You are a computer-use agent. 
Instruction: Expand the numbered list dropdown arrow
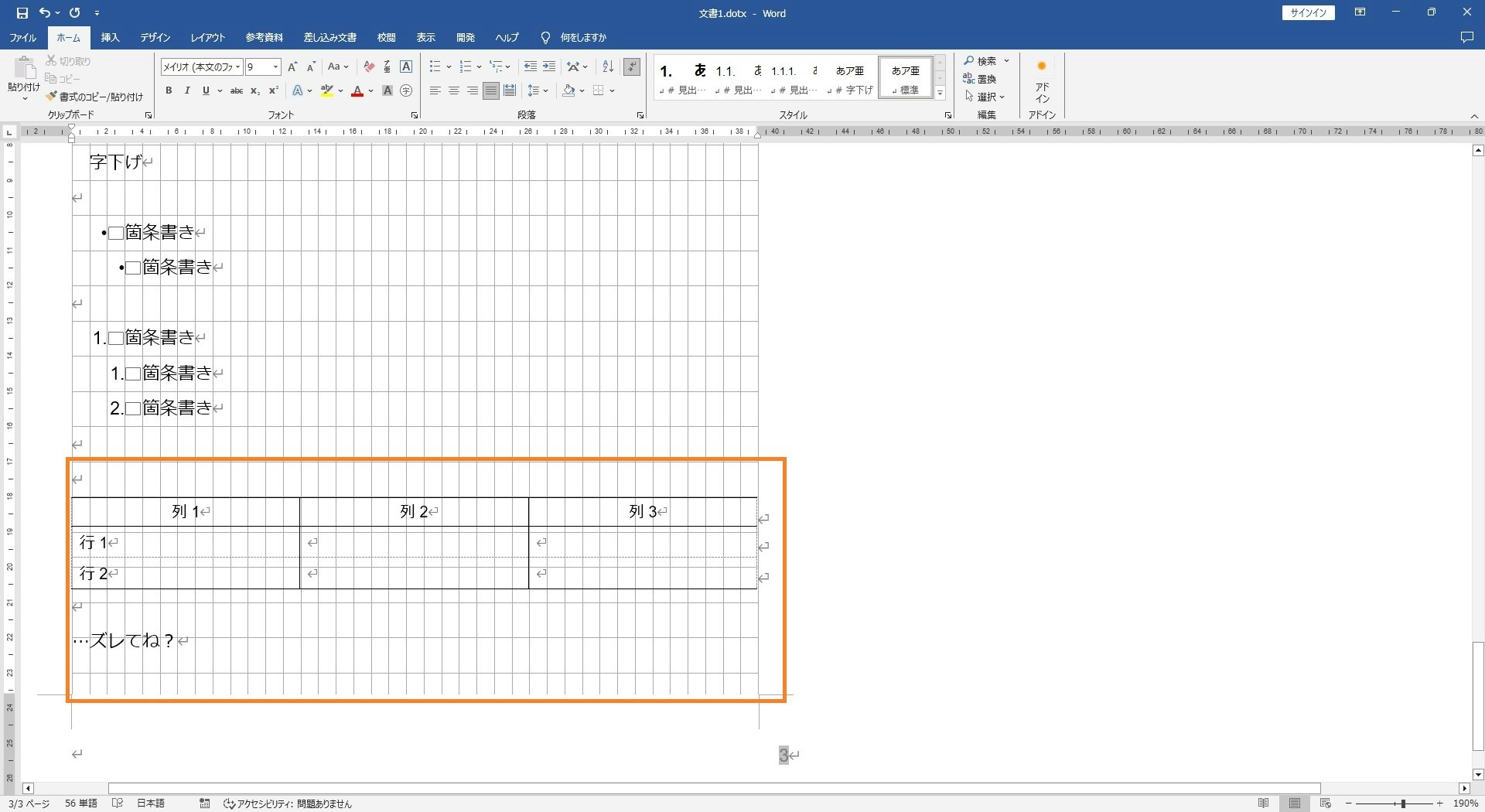tap(479, 67)
